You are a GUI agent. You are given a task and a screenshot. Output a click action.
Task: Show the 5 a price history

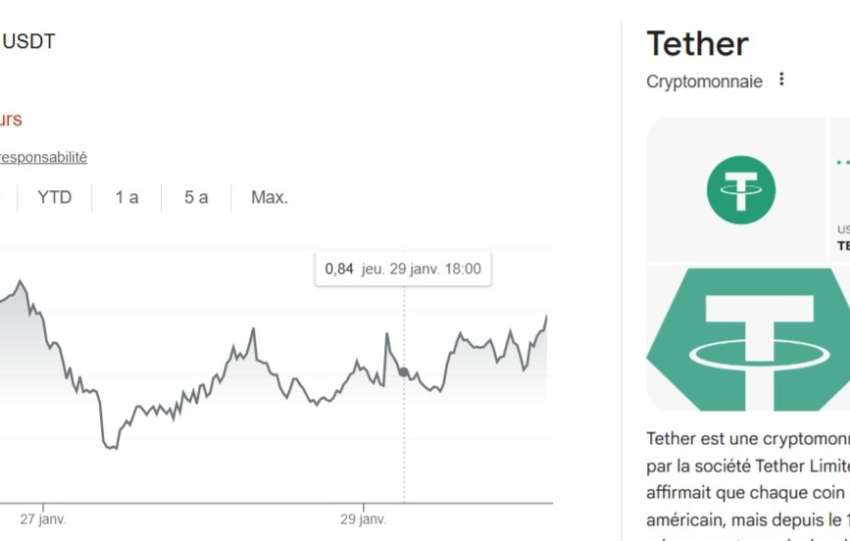tap(196, 197)
